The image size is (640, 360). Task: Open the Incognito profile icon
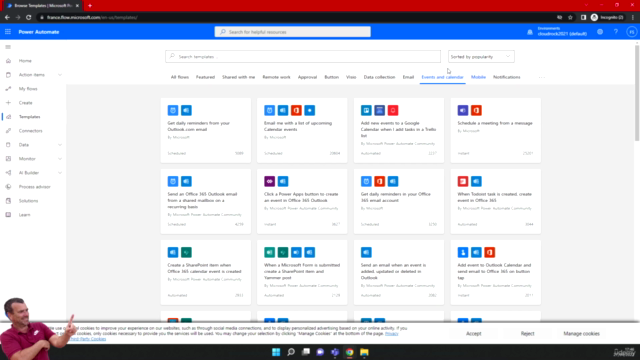(x=607, y=17)
